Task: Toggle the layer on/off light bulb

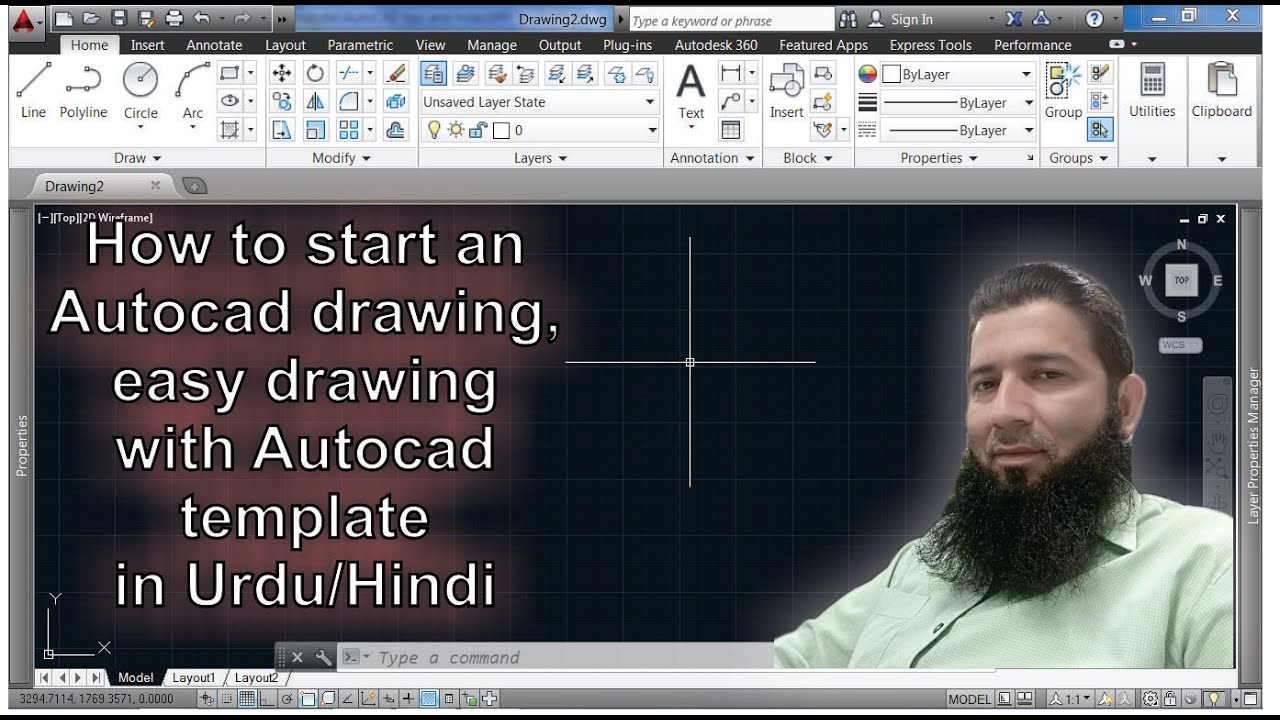Action: point(434,130)
